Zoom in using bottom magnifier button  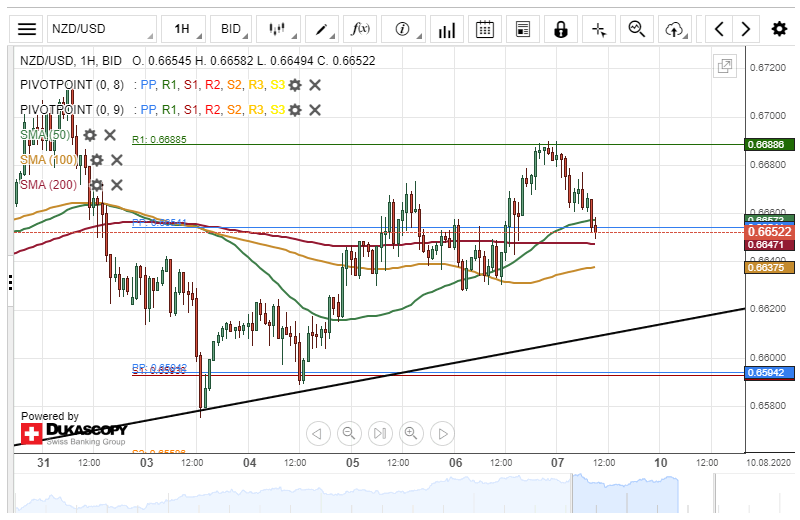click(410, 433)
